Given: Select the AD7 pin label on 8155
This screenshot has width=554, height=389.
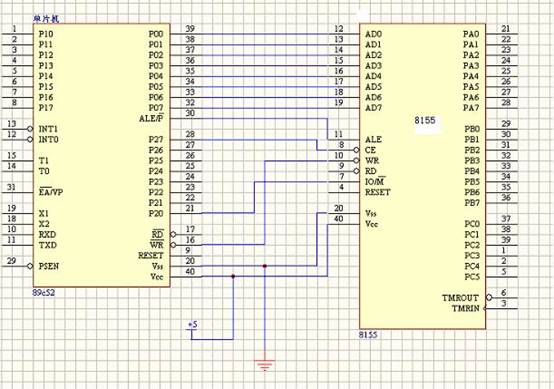Looking at the screenshot, I should [x=373, y=108].
